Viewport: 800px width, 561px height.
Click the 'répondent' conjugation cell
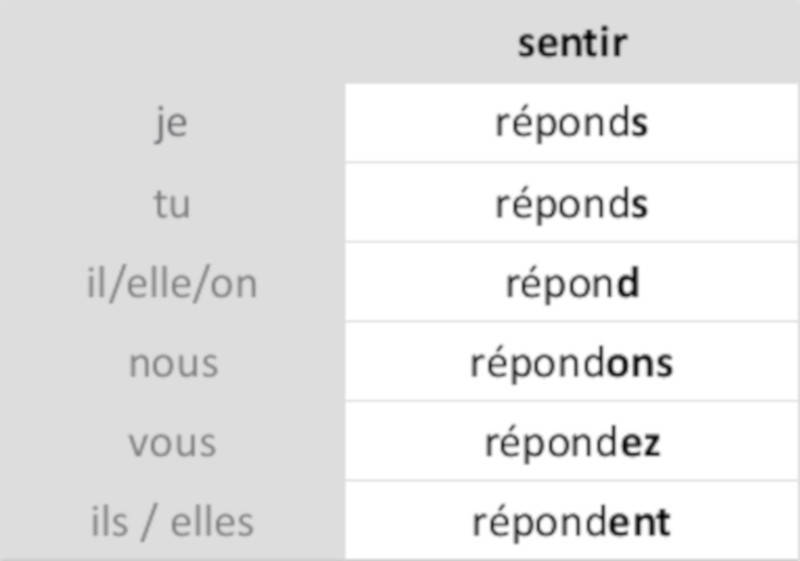tap(571, 522)
